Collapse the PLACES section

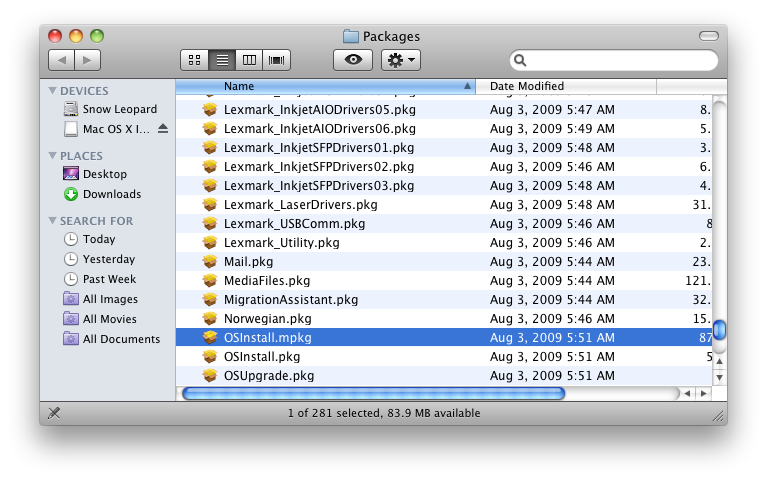[x=52, y=156]
